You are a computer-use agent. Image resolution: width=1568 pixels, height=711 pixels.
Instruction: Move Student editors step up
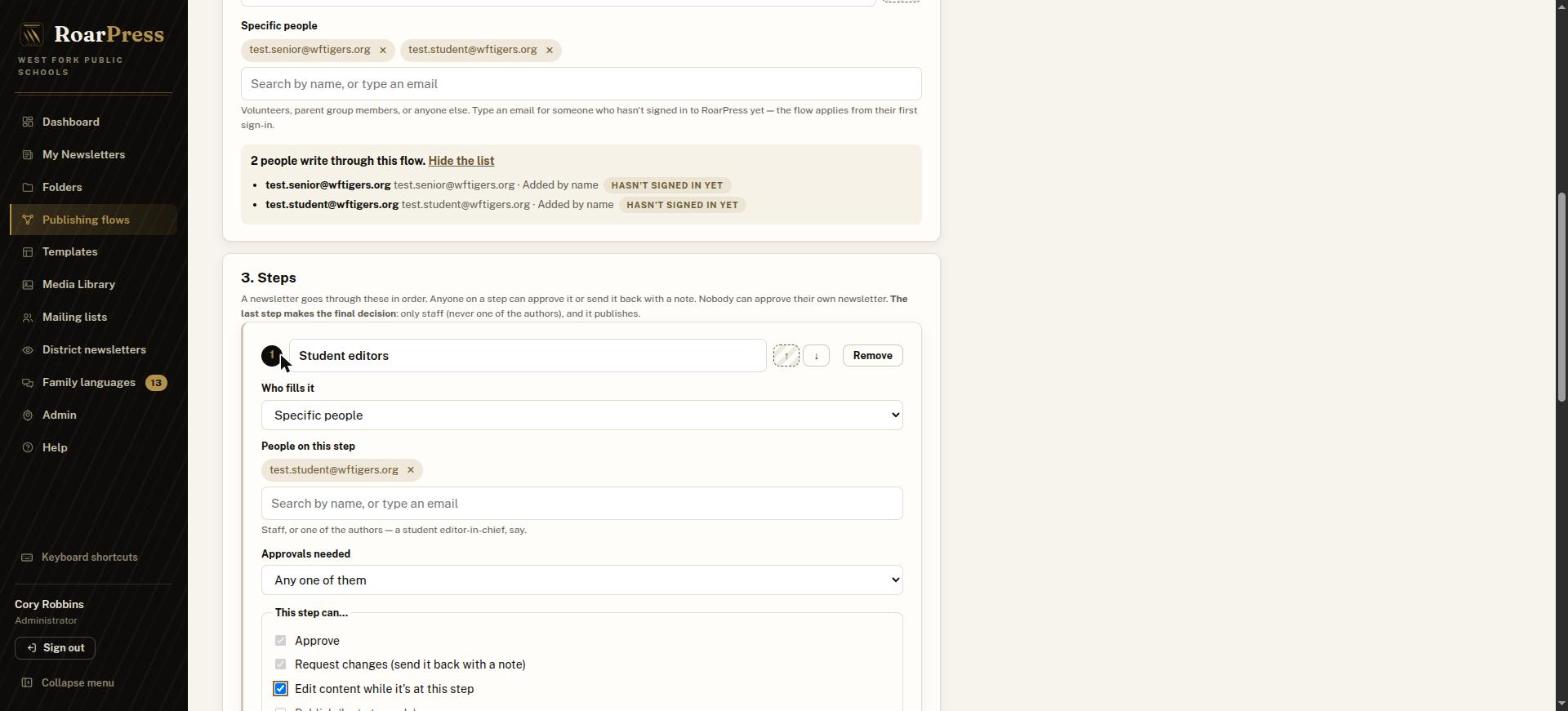tap(786, 356)
